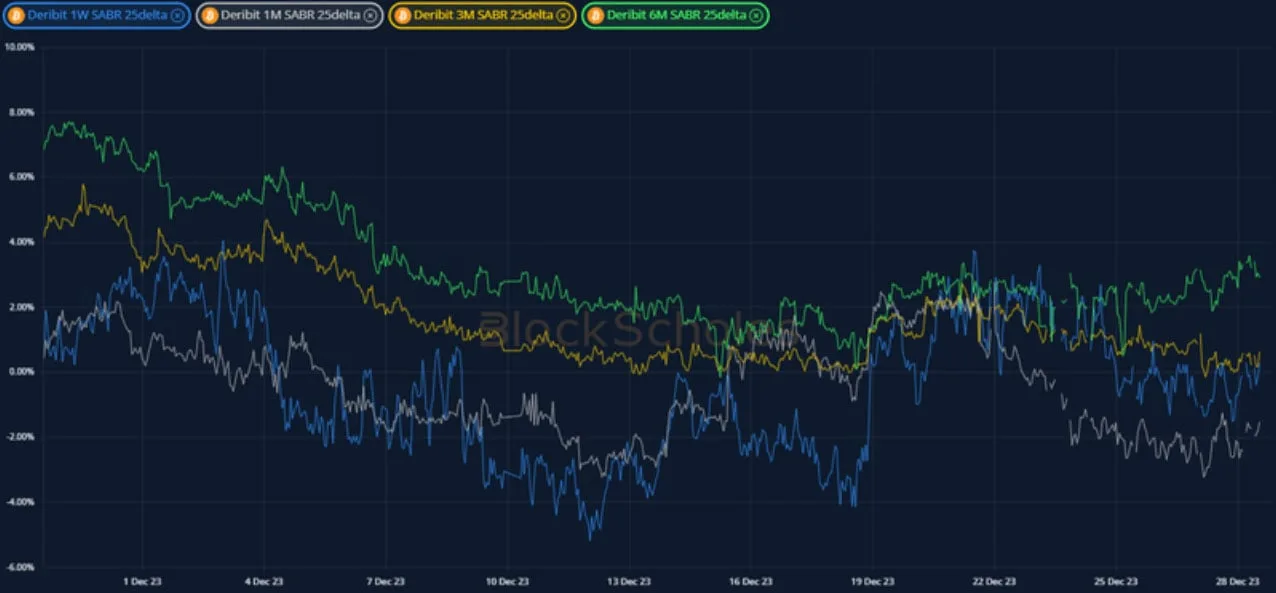This screenshot has height=593, width=1276.
Task: Remove the Deribit 1W SABR 25delta series
Action: 177,15
